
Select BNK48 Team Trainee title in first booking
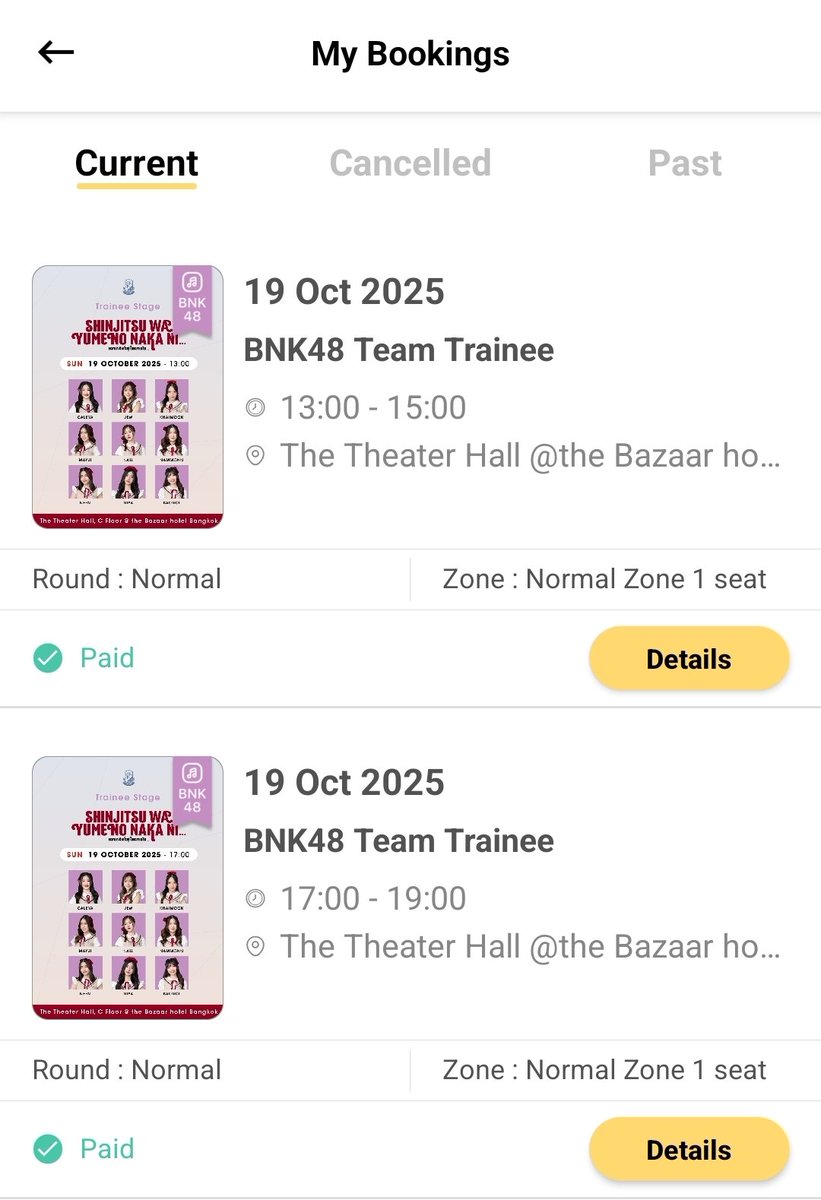tap(399, 350)
